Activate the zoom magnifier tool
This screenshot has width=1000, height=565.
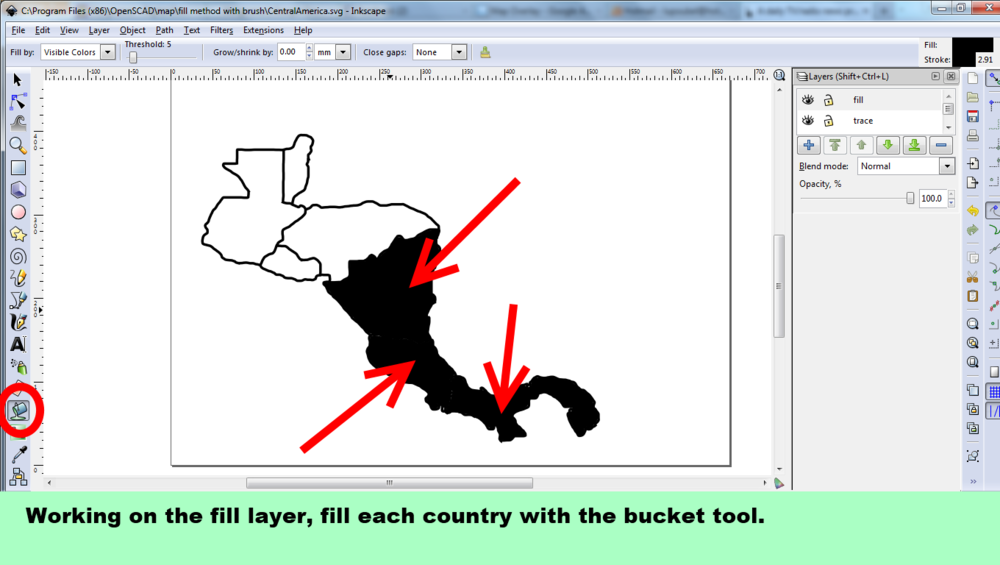click(x=17, y=145)
